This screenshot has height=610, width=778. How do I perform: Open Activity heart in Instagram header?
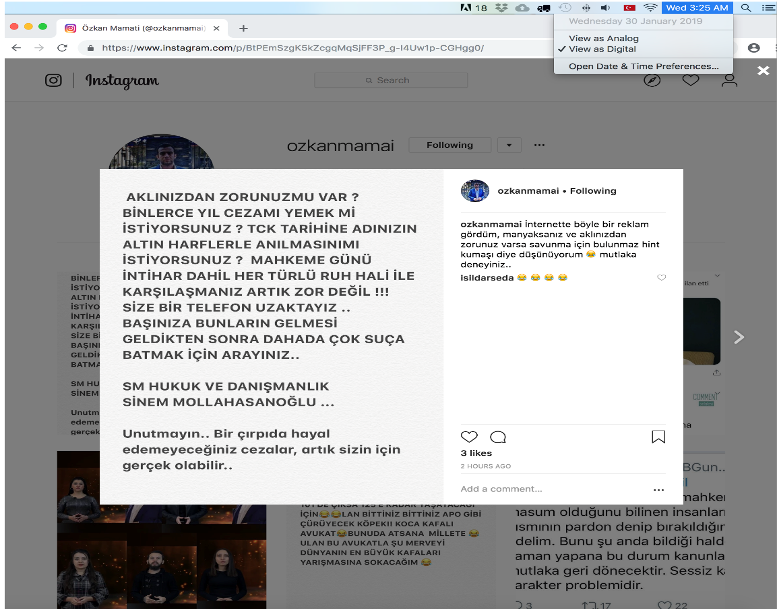(x=690, y=80)
